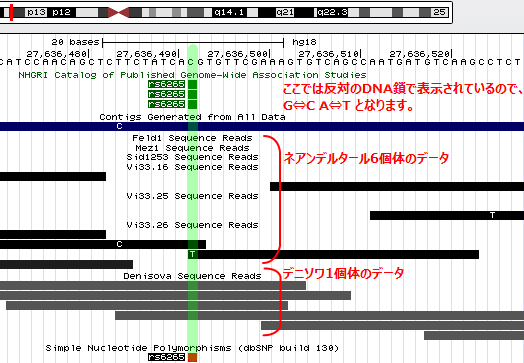Click the topmost rs6265 label in NHGRI track
Image resolution: width=524 pixels, height=363 pixels.
tap(166, 84)
